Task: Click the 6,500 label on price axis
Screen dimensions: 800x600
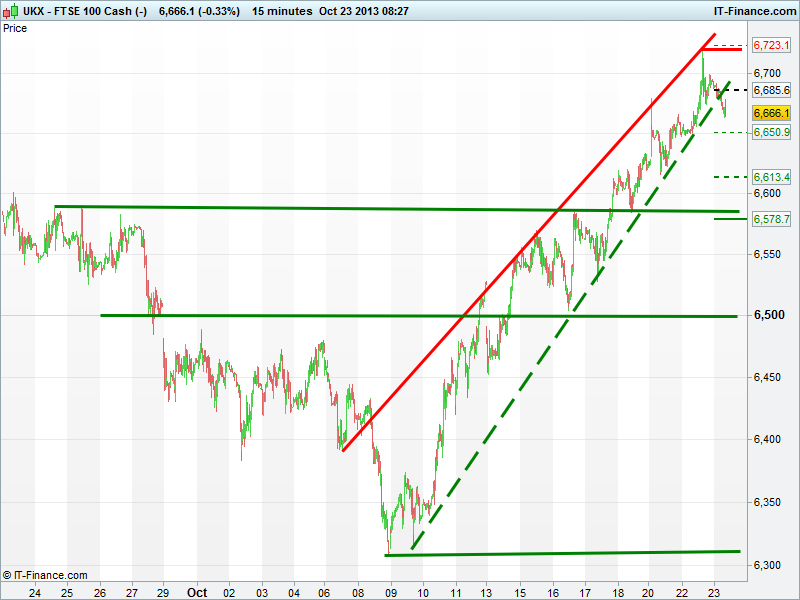Action: click(768, 316)
